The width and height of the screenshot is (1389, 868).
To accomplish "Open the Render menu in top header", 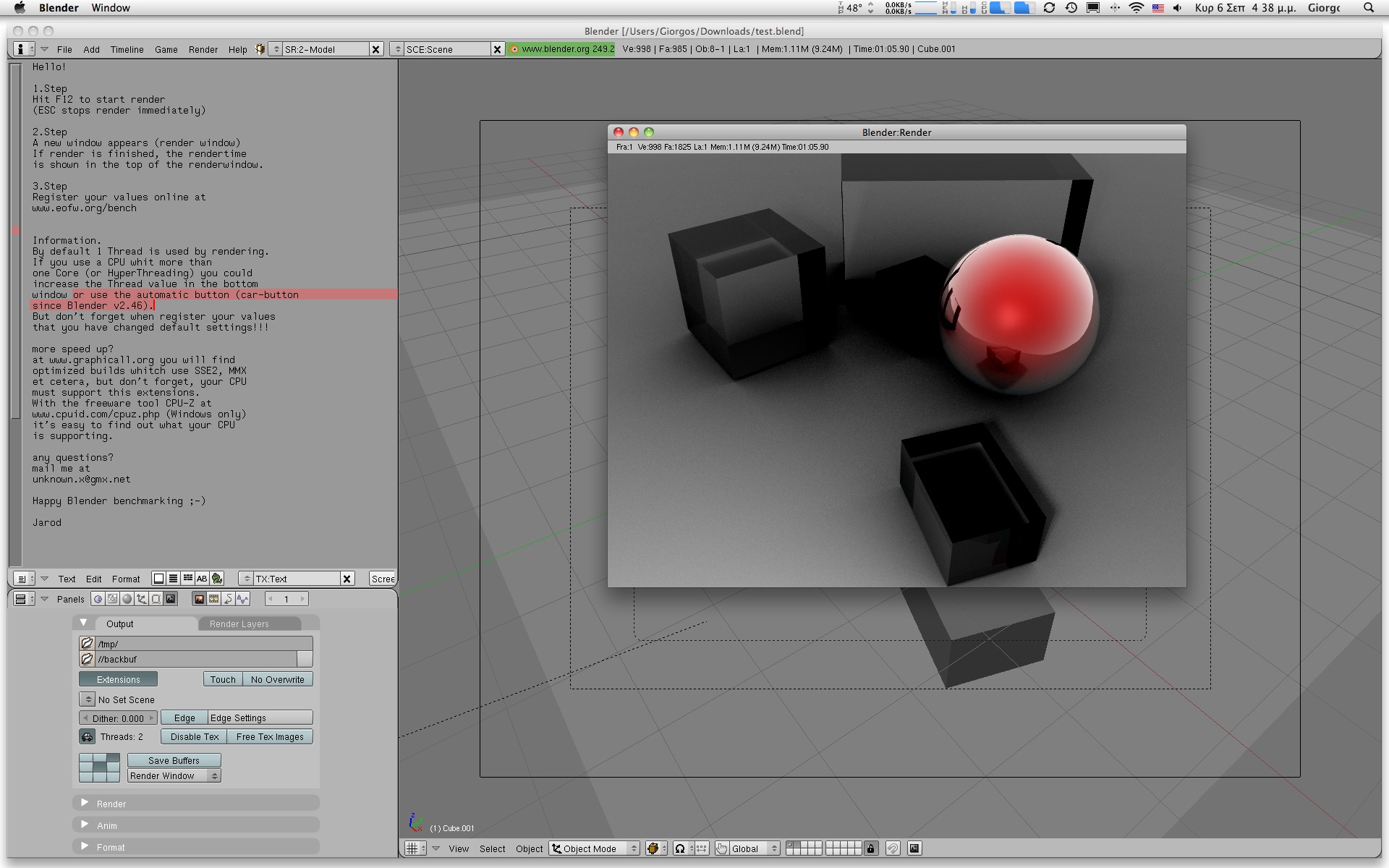I will click(203, 49).
